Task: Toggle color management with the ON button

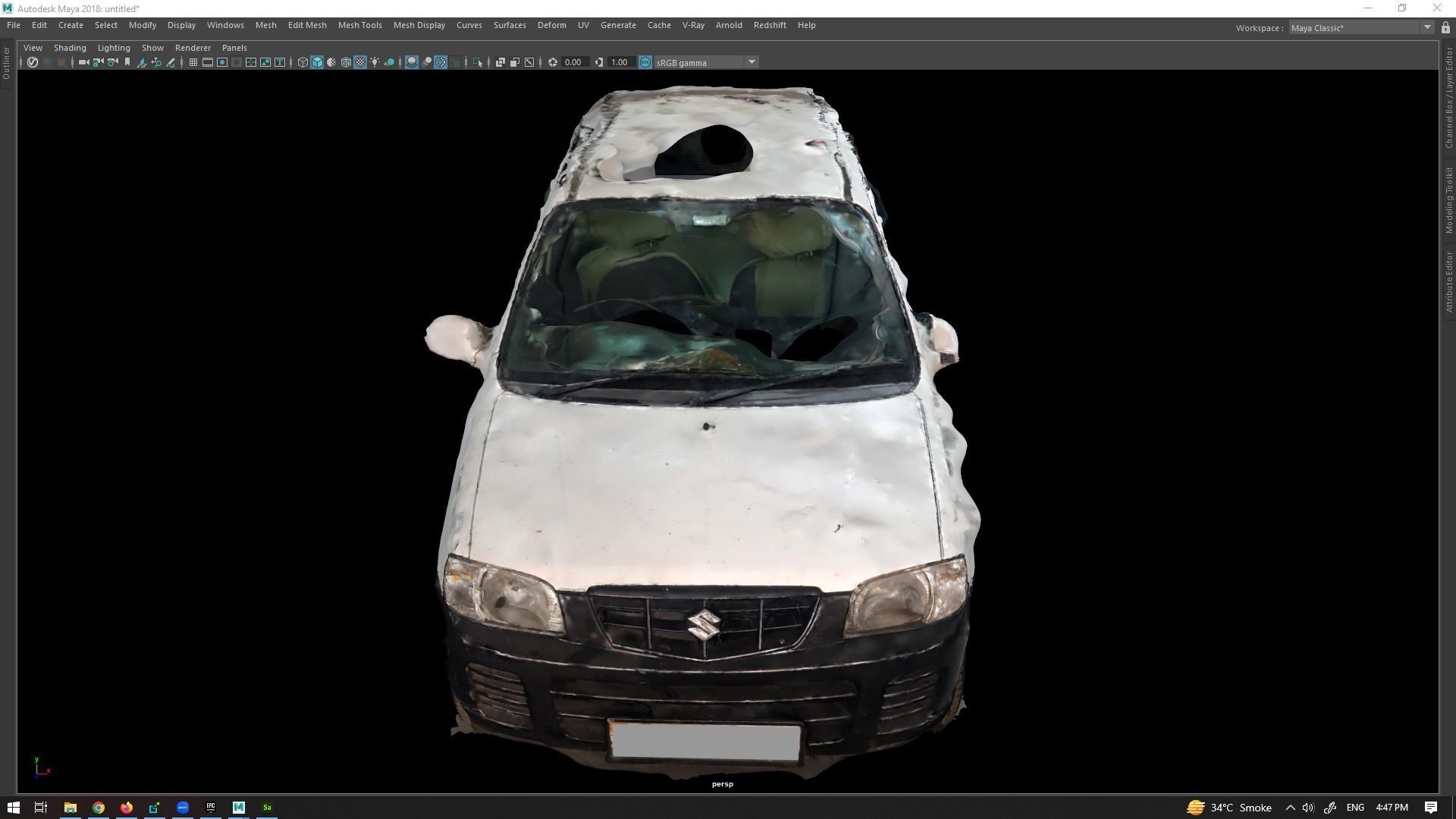Action: 645,62
